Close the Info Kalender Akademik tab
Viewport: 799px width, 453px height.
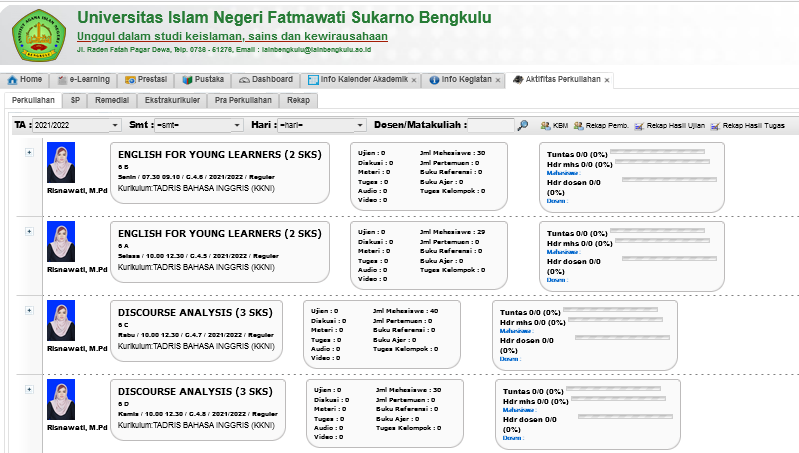coord(414,80)
